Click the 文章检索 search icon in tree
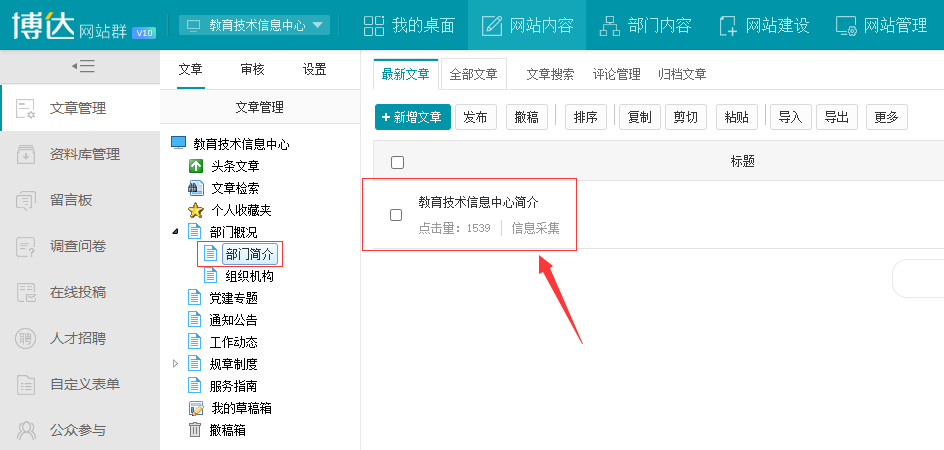This screenshot has height=450, width=944. coord(196,188)
